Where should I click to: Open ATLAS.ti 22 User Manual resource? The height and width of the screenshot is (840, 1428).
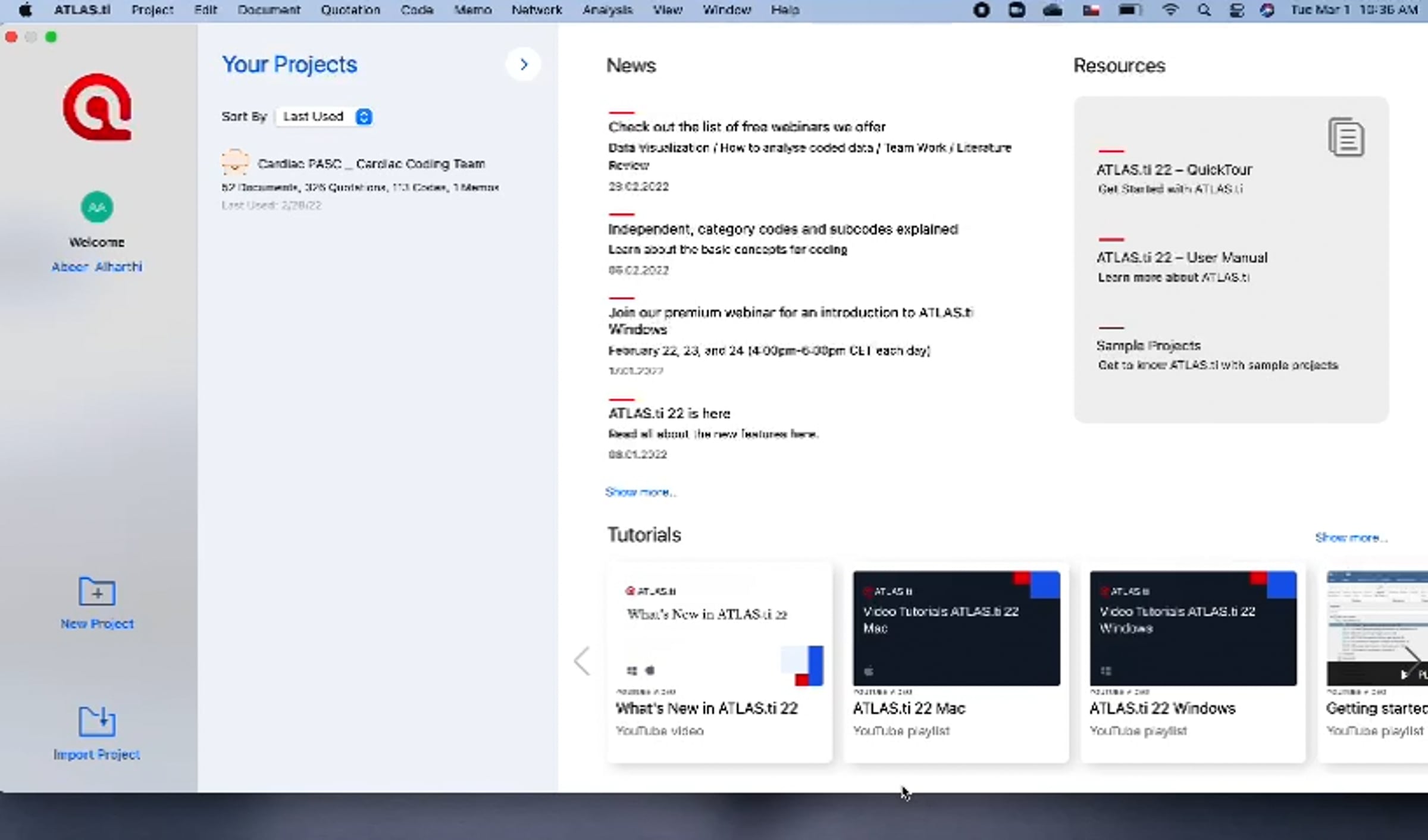(1182, 258)
